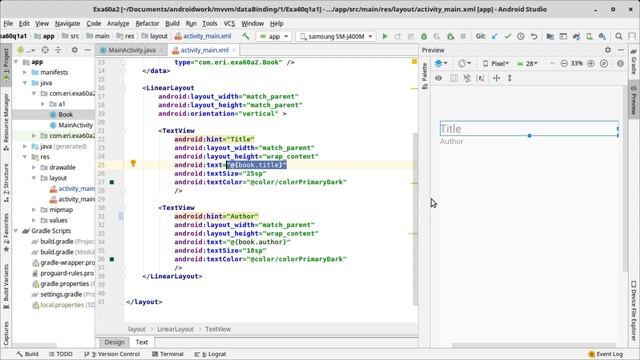Open the TODO tool window
Image resolution: width=640 pixels, height=360 pixels.
[60, 354]
